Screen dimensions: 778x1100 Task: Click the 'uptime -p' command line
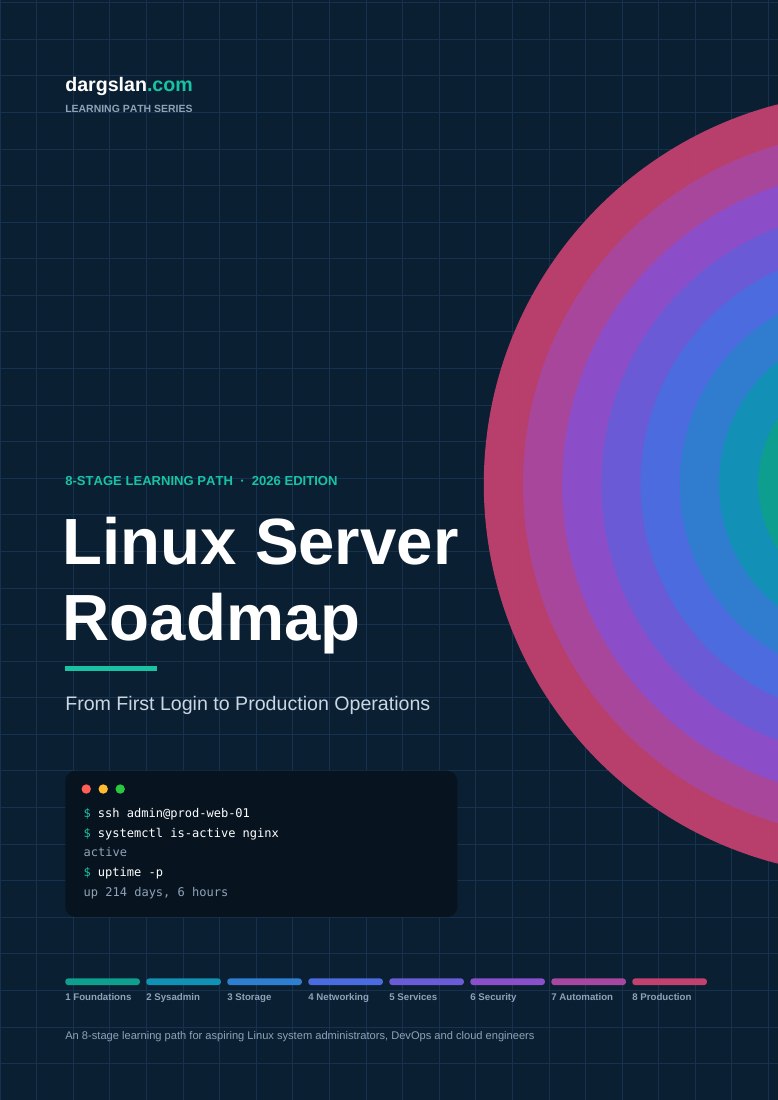click(123, 872)
